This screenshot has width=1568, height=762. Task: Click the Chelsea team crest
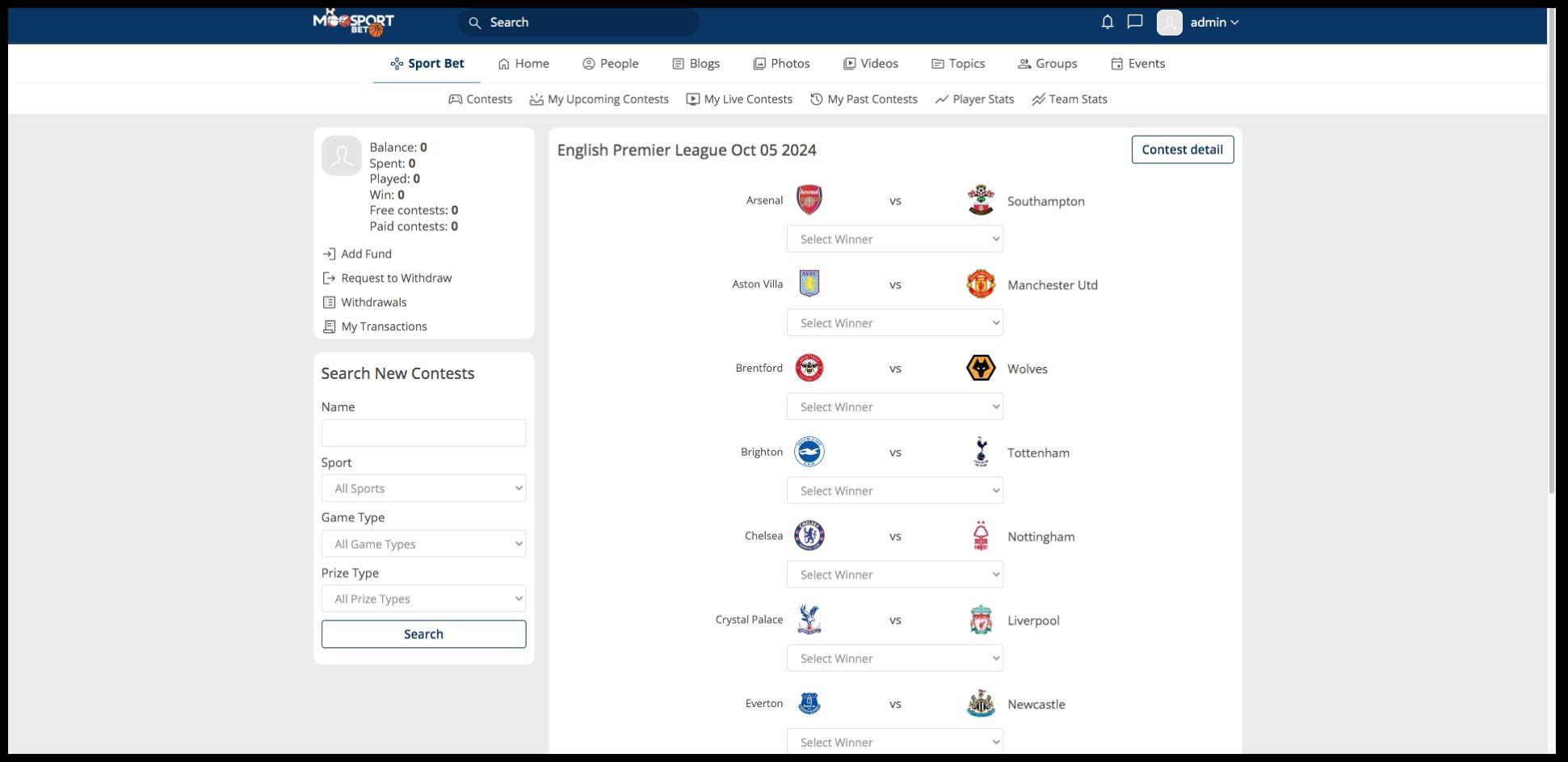(809, 536)
